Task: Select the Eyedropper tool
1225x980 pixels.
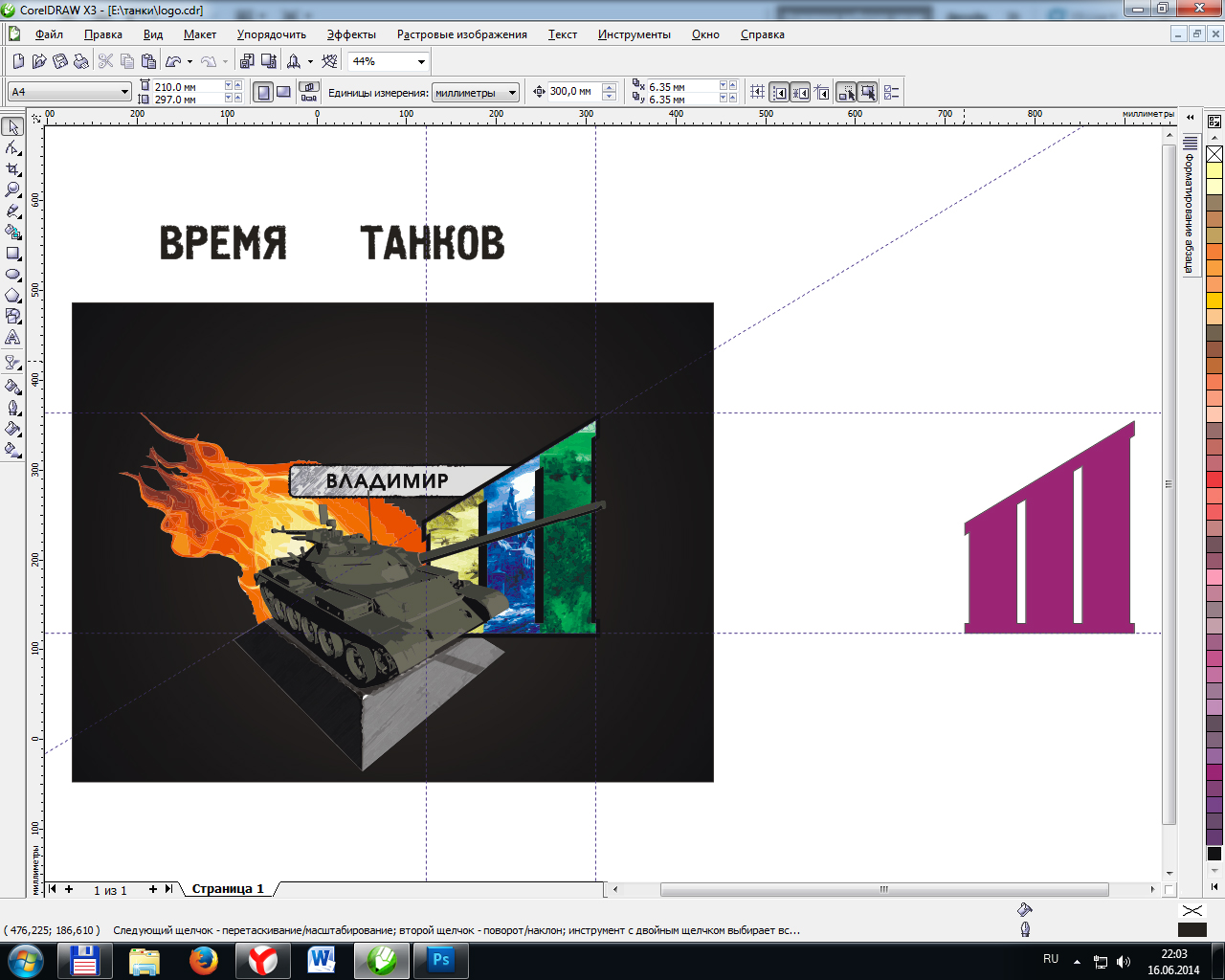Action: 12,388
